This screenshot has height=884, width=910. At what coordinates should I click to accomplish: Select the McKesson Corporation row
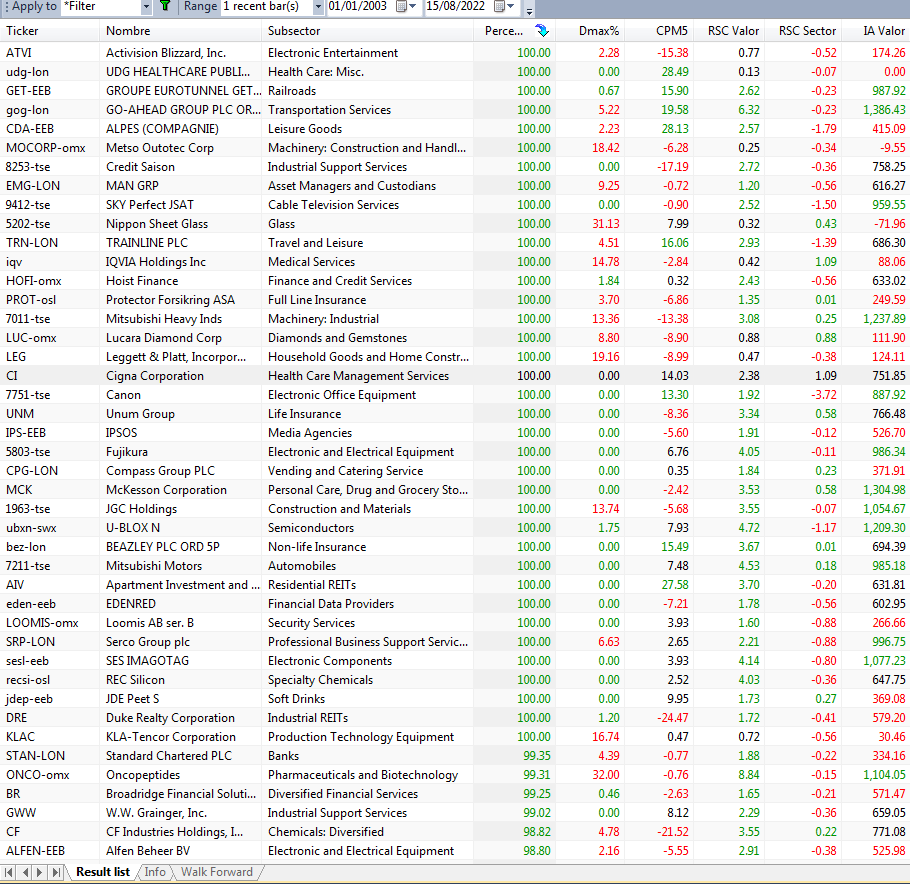coord(455,490)
